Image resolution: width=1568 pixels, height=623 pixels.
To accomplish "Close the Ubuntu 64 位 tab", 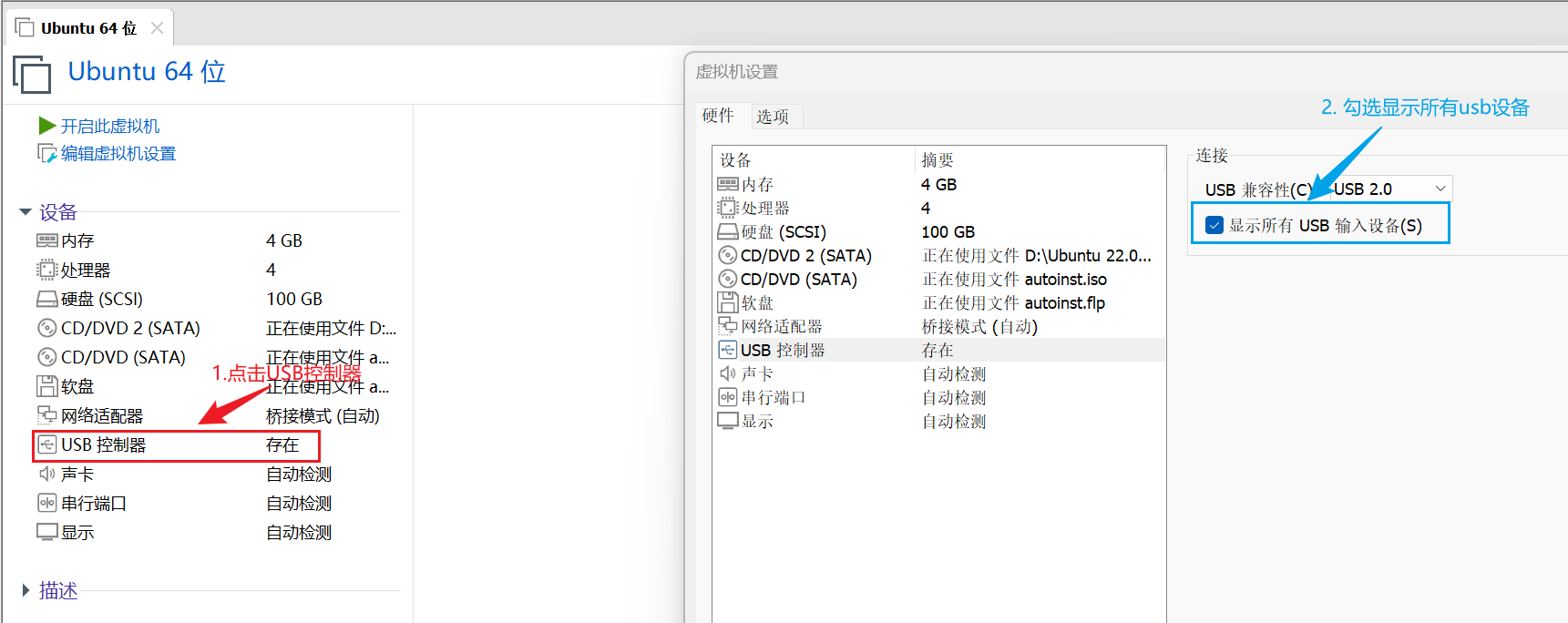I will [157, 28].
